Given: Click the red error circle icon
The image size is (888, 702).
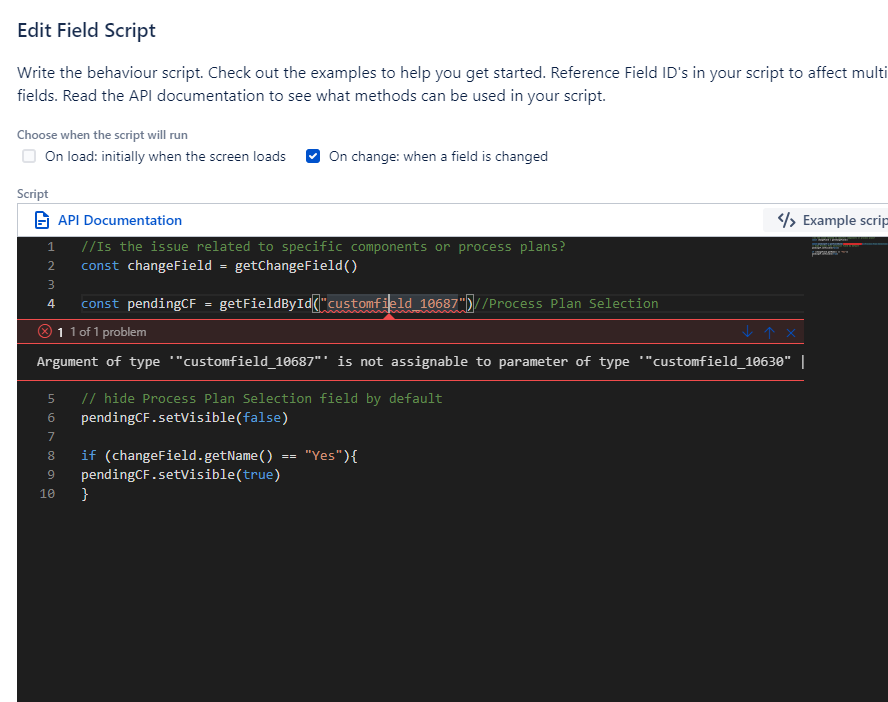Looking at the screenshot, I should point(45,331).
